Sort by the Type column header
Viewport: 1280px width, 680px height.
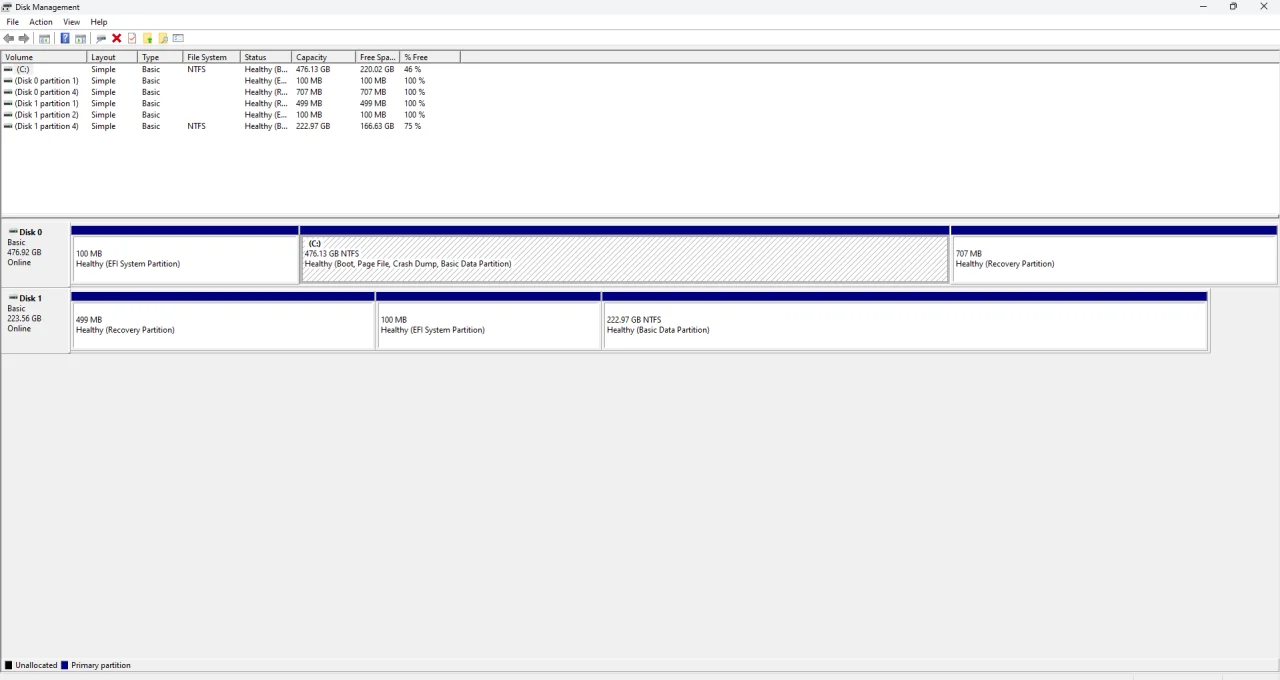click(161, 57)
